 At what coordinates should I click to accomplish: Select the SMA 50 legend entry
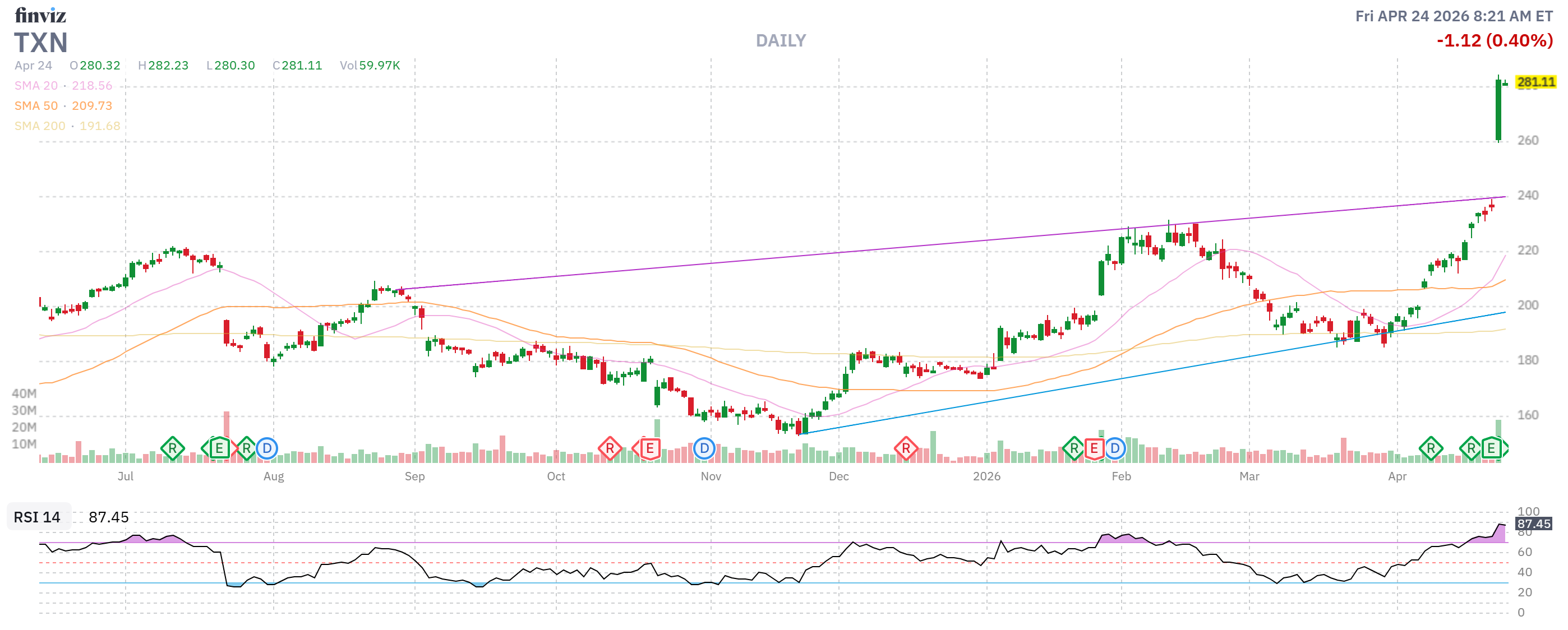coord(36,106)
